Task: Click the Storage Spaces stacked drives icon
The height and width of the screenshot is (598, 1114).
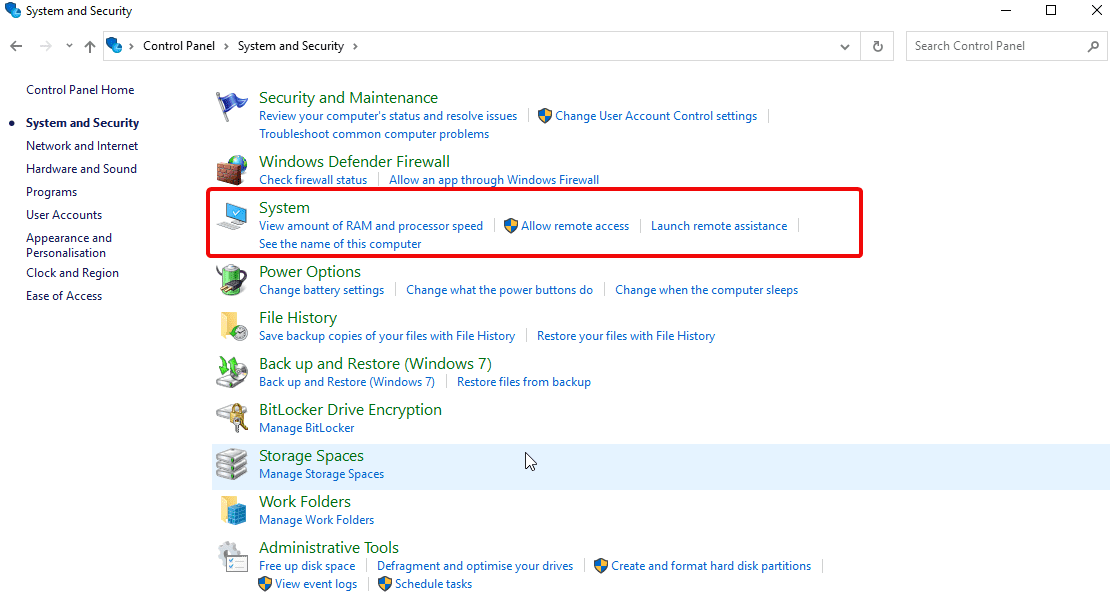Action: point(231,463)
